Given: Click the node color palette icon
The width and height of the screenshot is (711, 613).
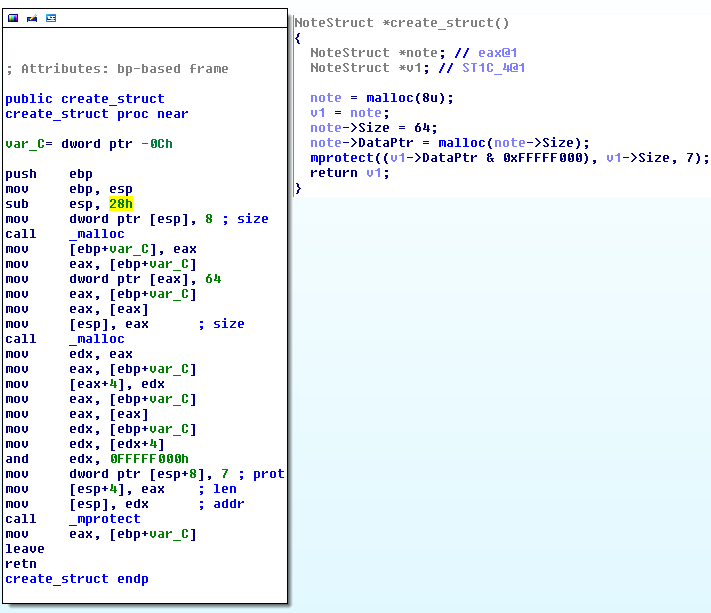Looking at the screenshot, I should [x=13, y=18].
